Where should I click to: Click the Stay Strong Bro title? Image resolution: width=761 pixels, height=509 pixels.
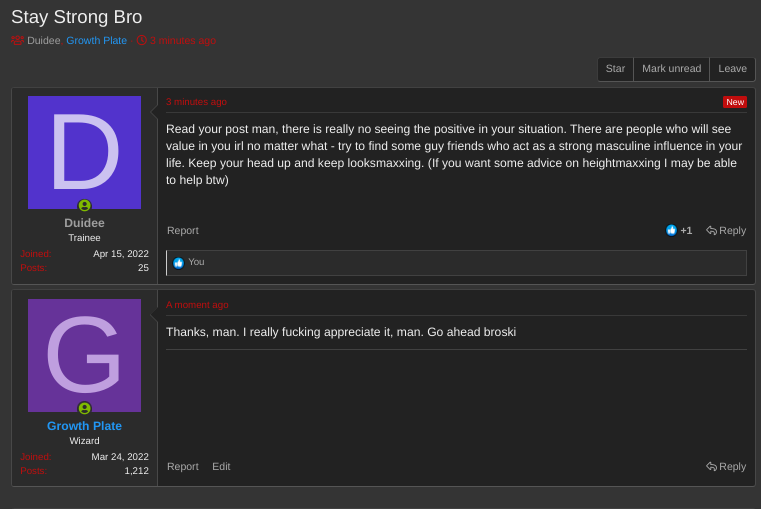[77, 17]
